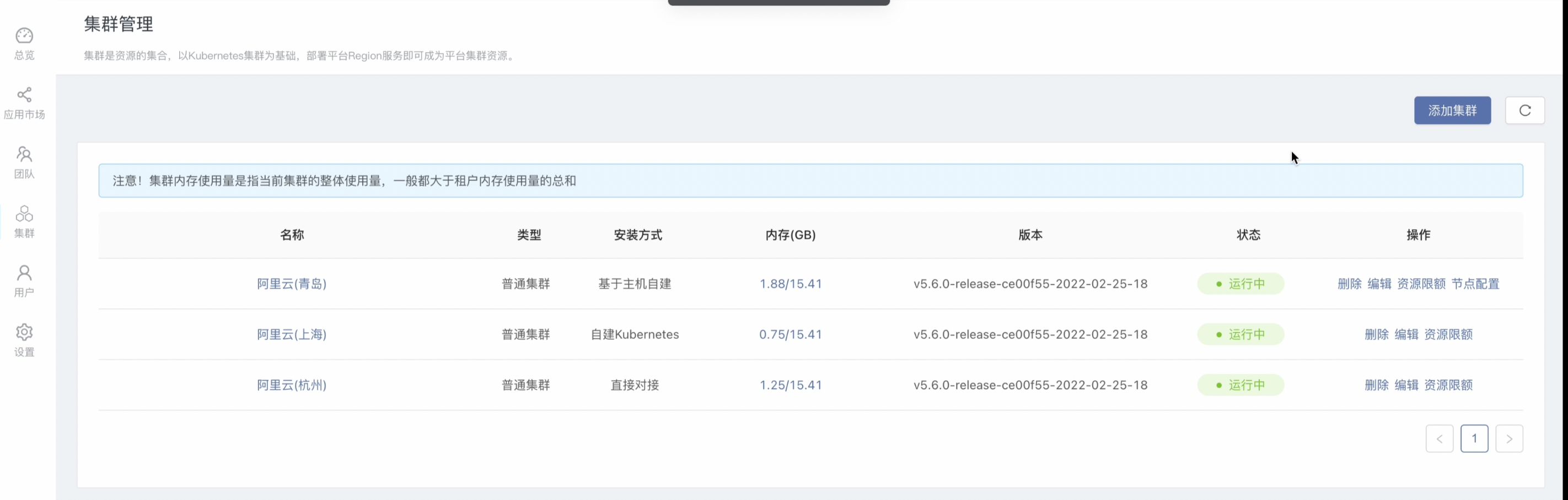
Task: Open 资源限额 for 阿里云(青岛)
Action: tap(1421, 284)
